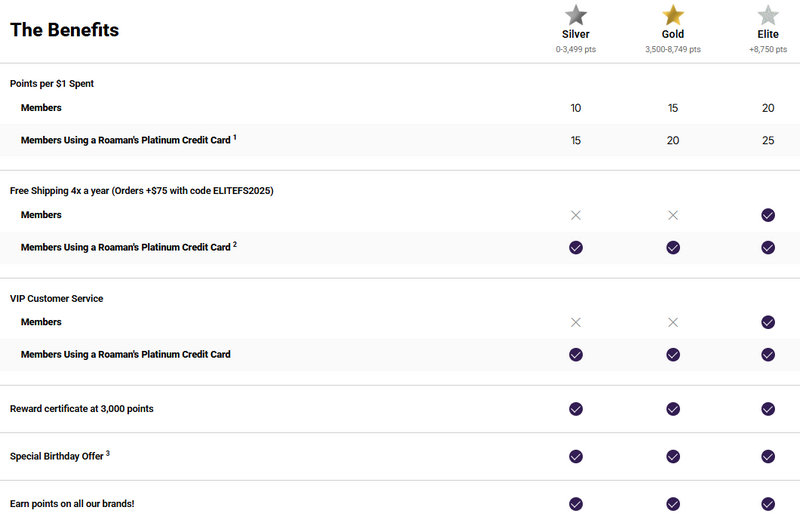Image resolution: width=800 pixels, height=520 pixels.
Task: Click Gold X mark for Free Shipping Members
Action: click(673, 215)
